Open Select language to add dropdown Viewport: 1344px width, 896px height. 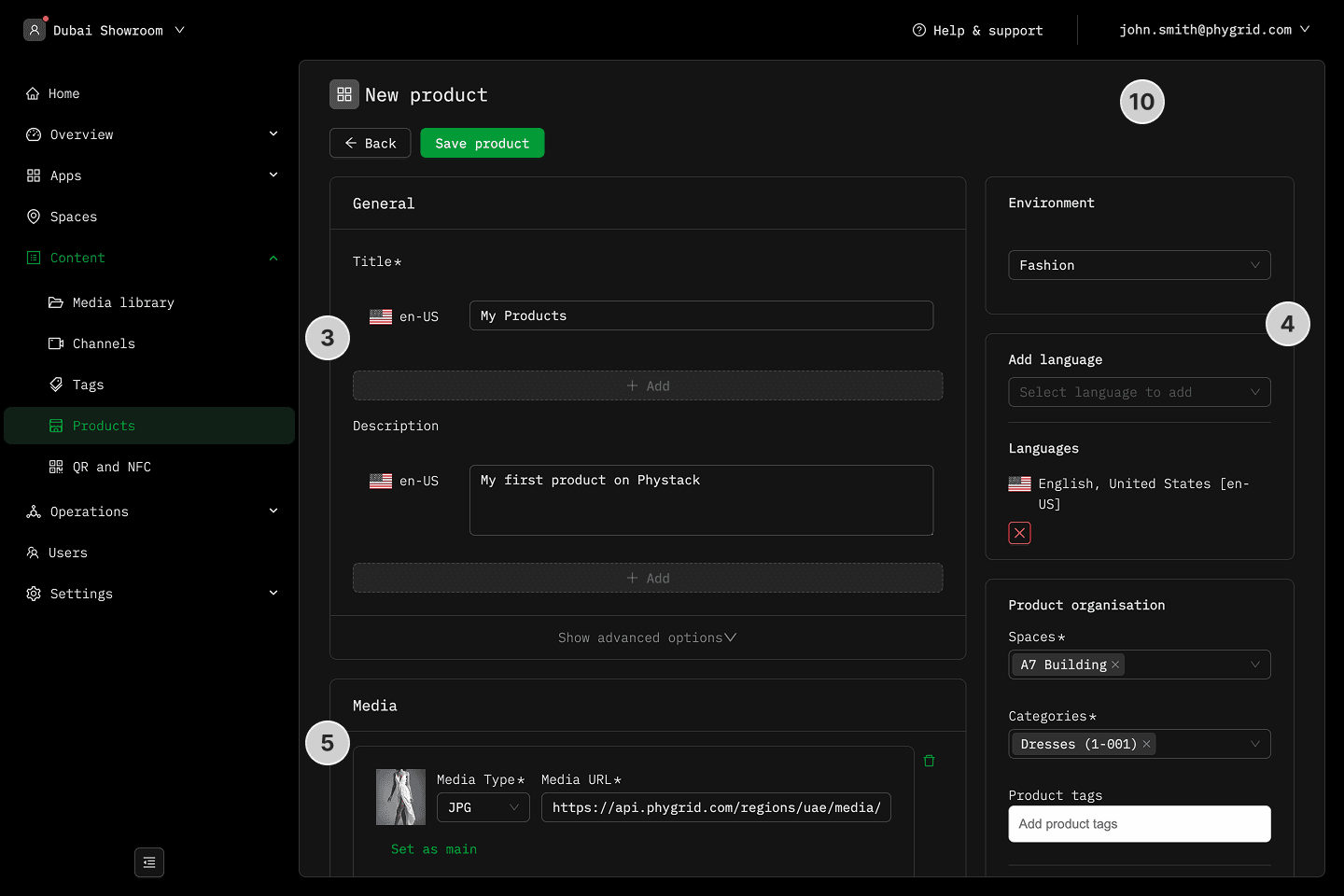click(1139, 392)
